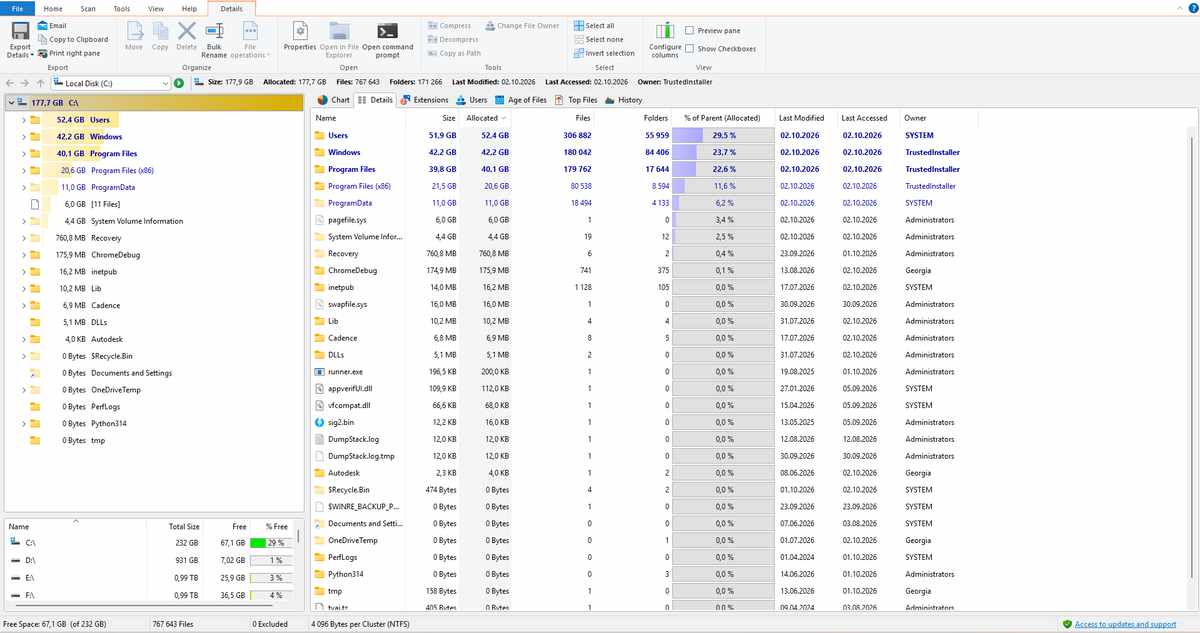Open the File menu
Viewport: 1200px width, 633px height.
[18, 8]
